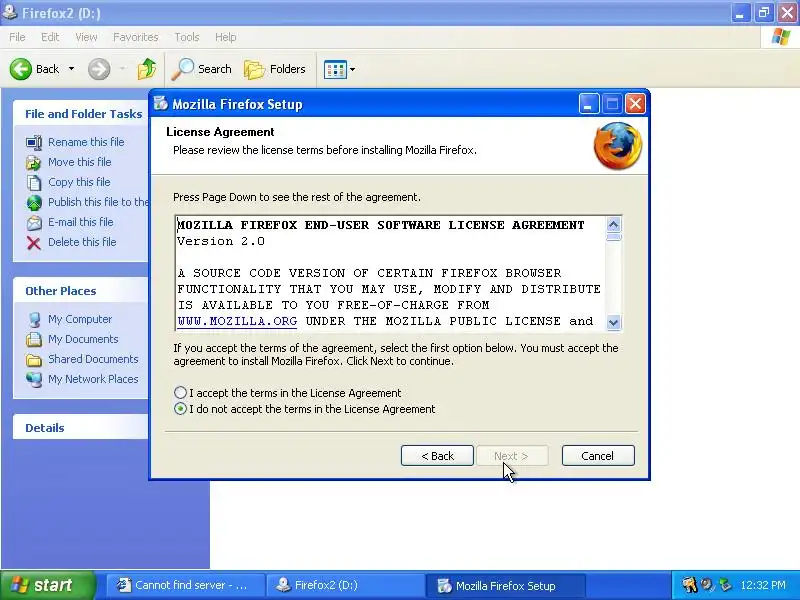Open the File menu
This screenshot has height=600, width=800.
(17, 37)
